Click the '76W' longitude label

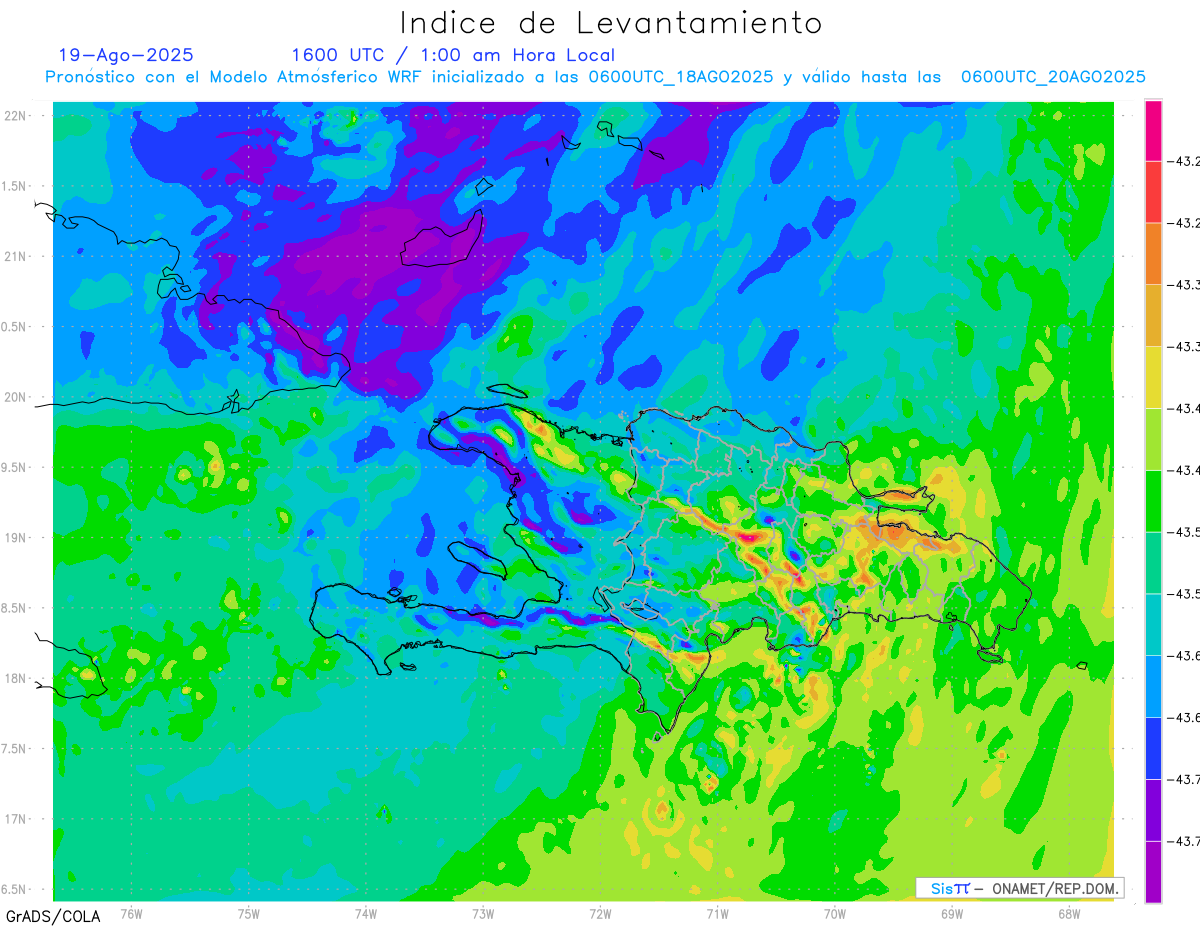(x=131, y=913)
